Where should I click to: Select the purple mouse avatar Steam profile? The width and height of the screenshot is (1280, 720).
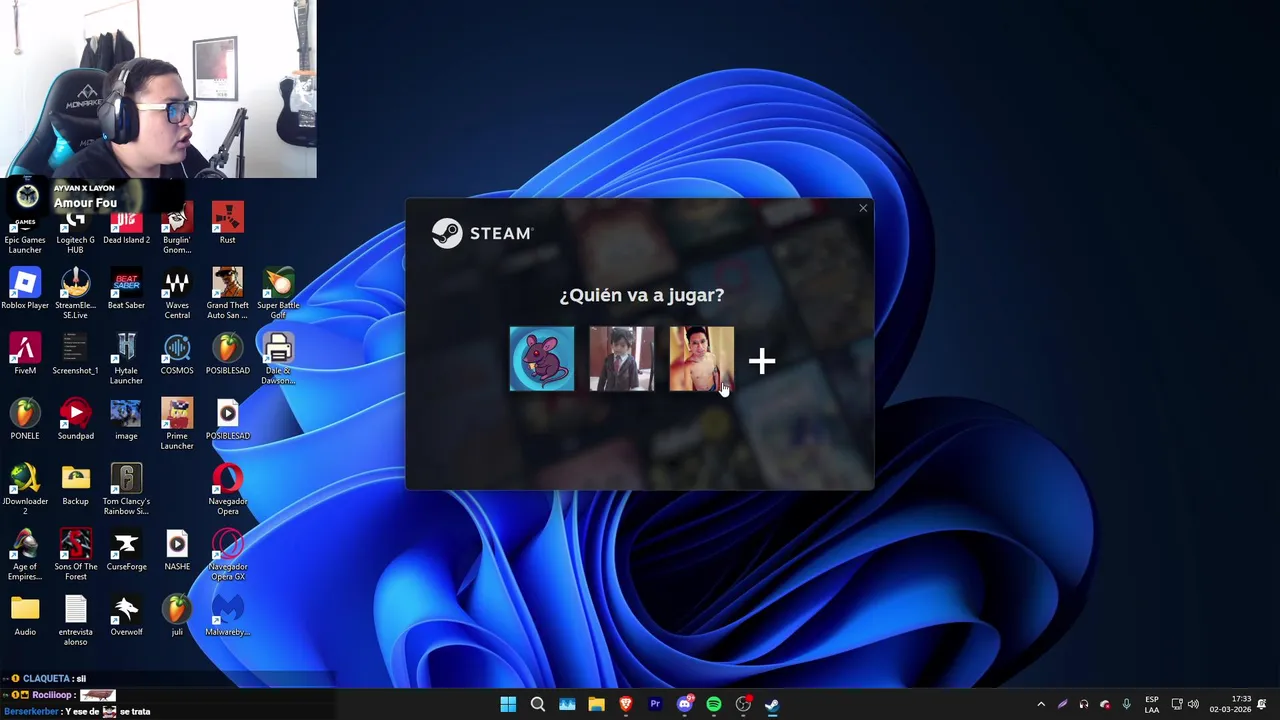[x=542, y=359]
